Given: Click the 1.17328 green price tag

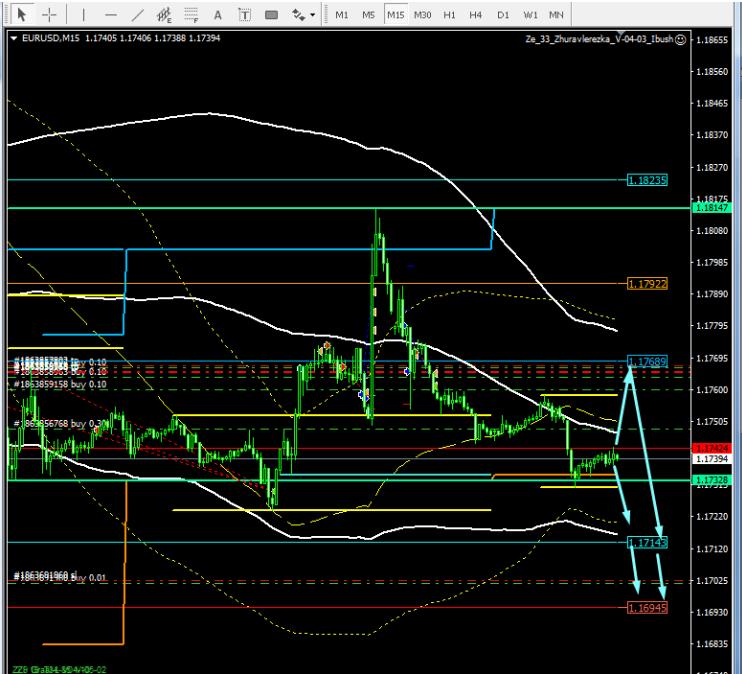Looking at the screenshot, I should [712, 480].
